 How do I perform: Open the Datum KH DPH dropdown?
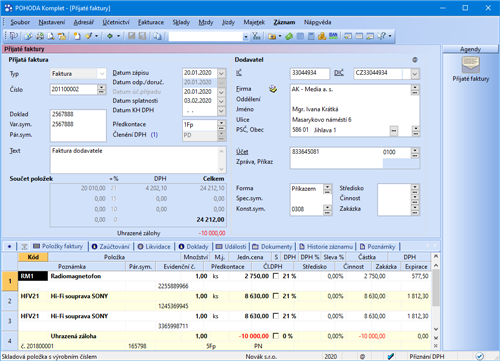point(221,111)
